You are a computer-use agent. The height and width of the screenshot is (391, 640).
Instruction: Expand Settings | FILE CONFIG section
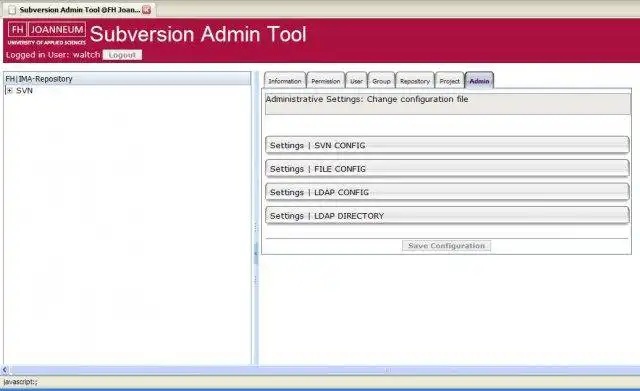447,169
